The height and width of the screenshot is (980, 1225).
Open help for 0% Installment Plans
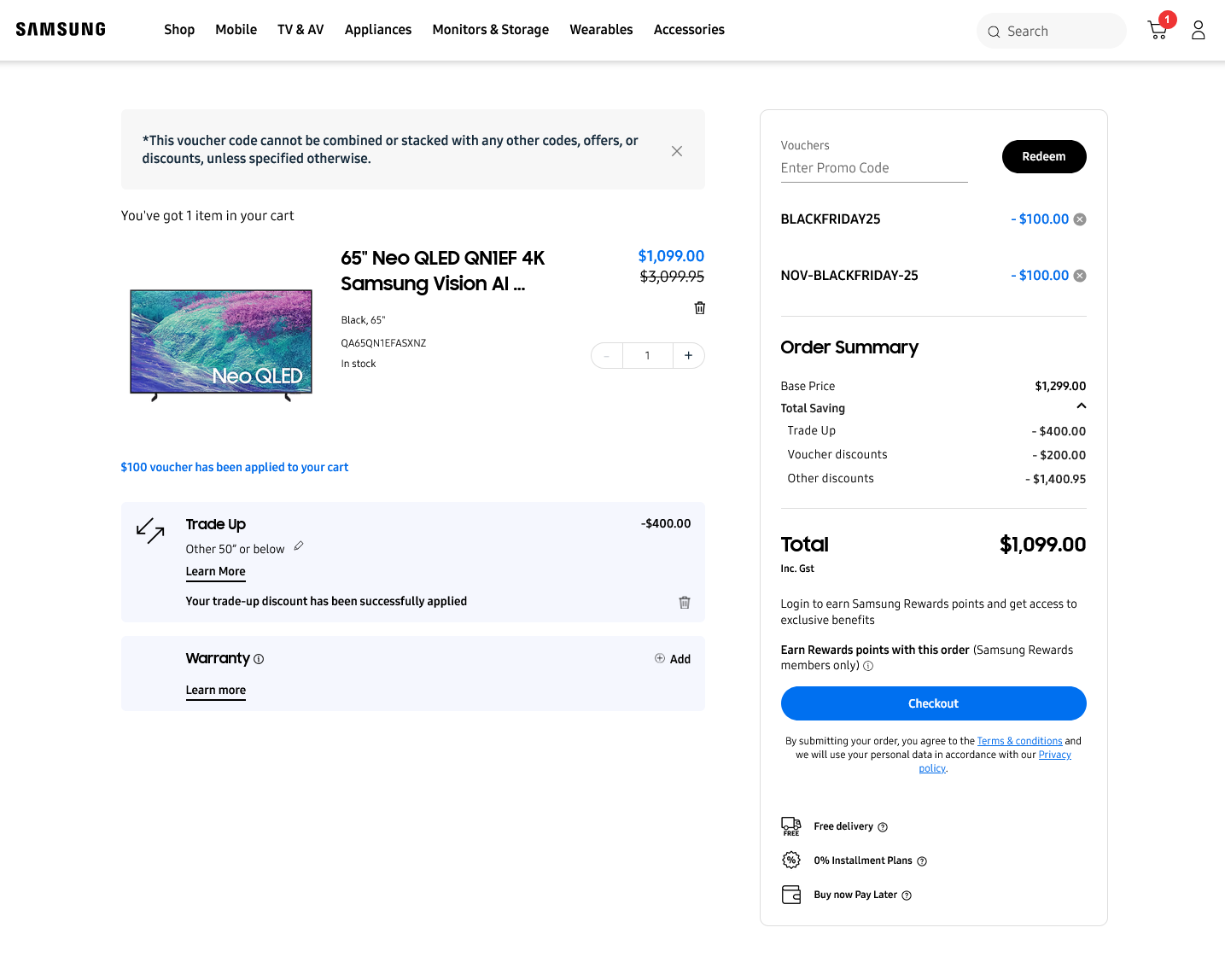pos(922,861)
